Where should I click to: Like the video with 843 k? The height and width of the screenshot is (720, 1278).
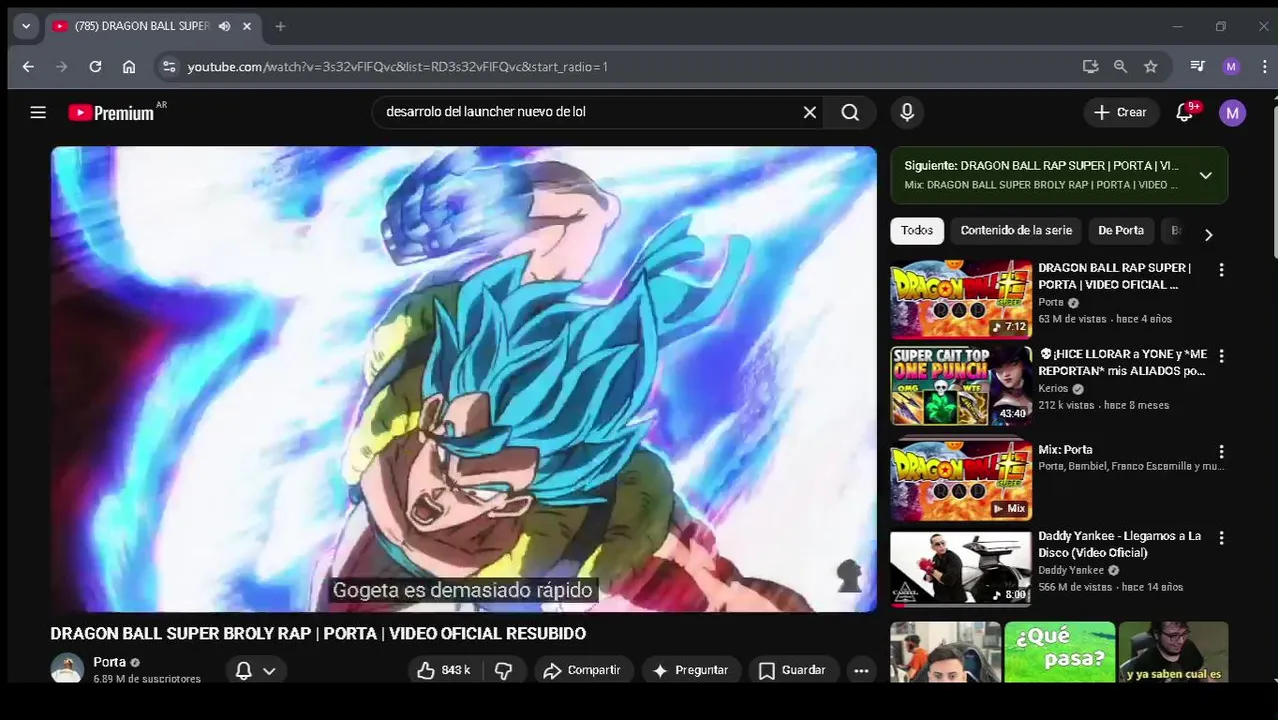pos(443,670)
